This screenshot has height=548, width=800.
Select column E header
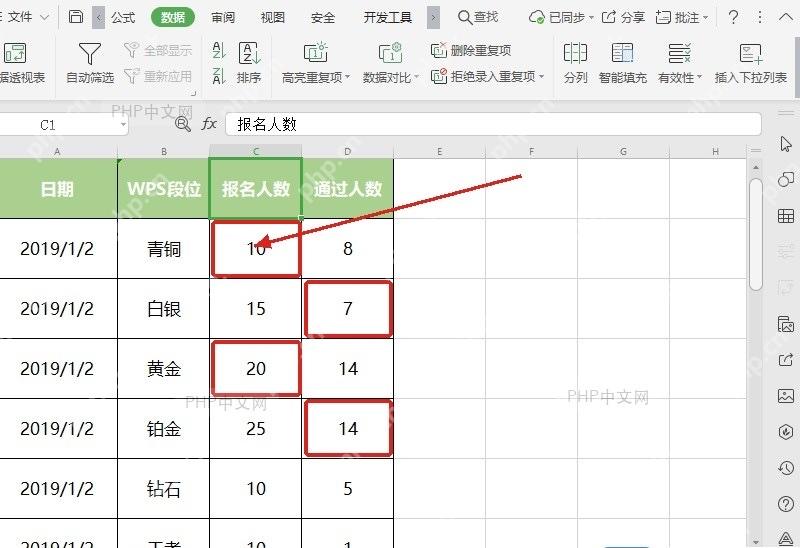click(439, 151)
